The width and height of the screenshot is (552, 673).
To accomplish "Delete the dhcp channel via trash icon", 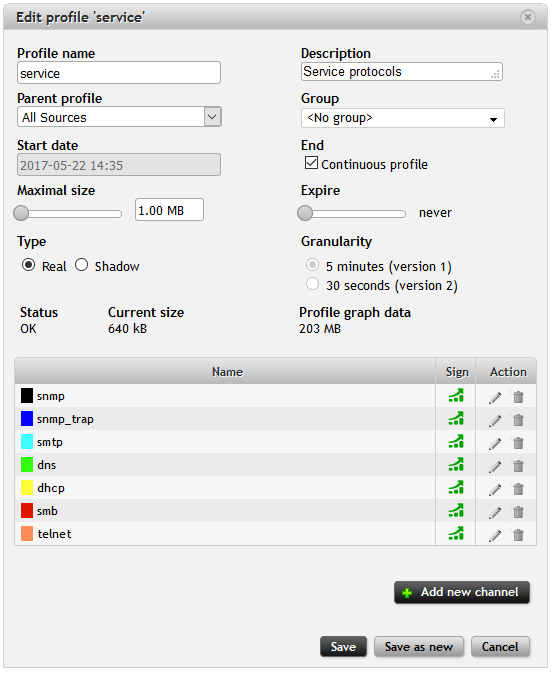I will tap(518, 489).
